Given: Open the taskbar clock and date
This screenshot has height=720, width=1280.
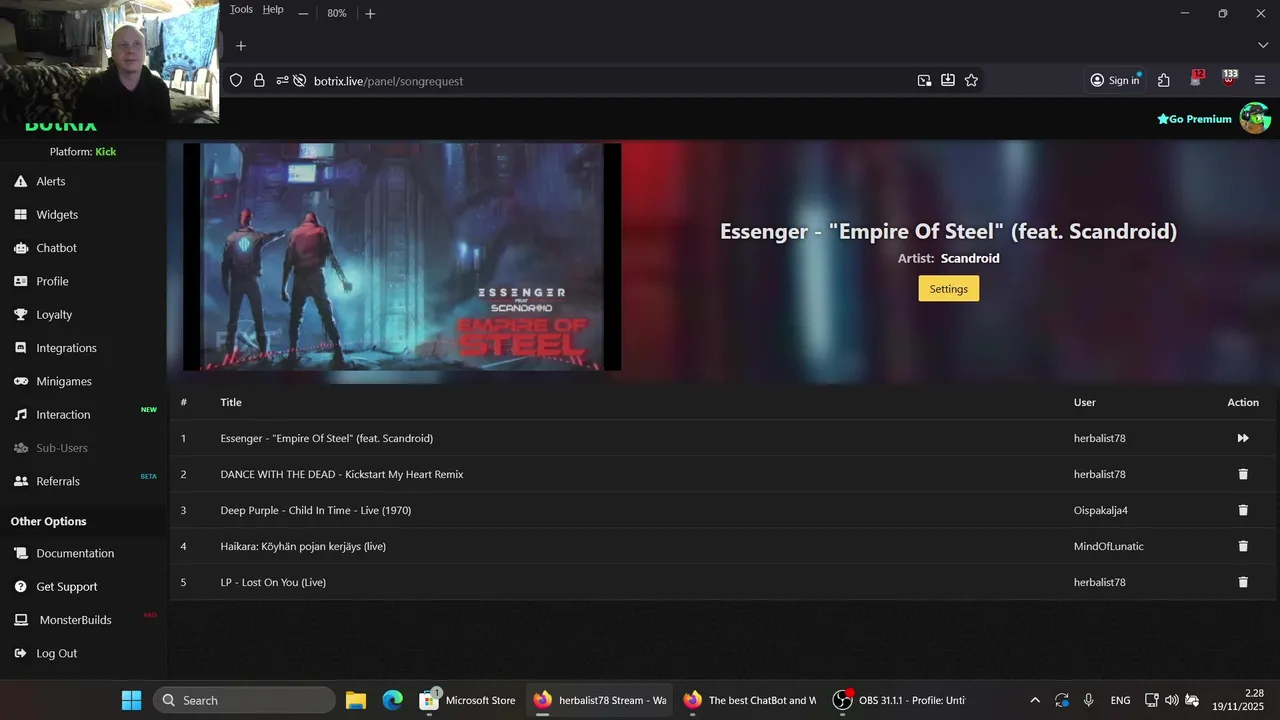Looking at the screenshot, I should [x=1239, y=700].
